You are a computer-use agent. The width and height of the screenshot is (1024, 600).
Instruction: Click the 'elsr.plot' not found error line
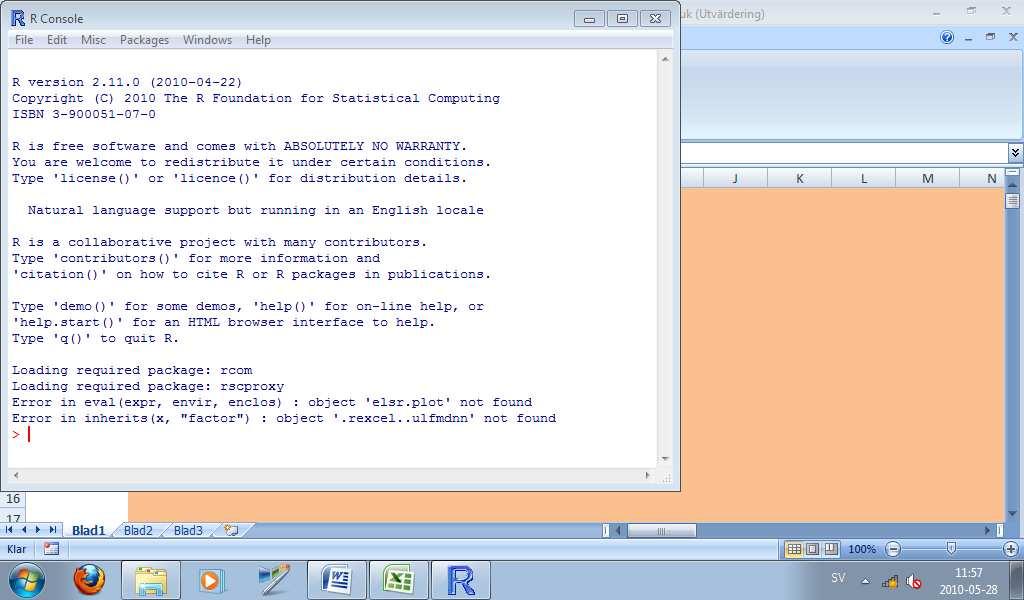coord(272,402)
